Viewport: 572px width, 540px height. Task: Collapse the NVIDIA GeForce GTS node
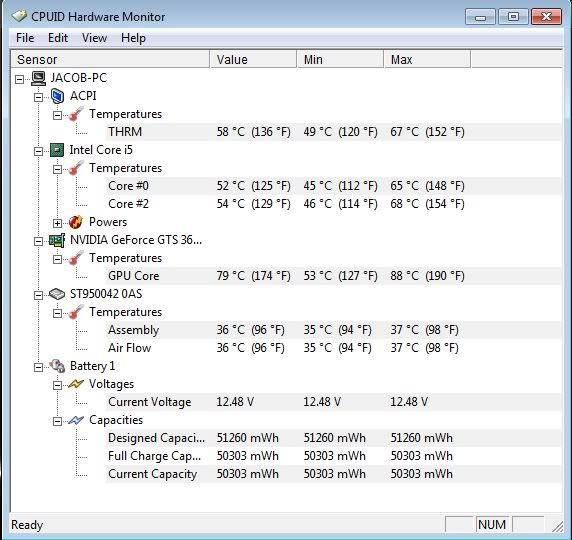(x=38, y=241)
